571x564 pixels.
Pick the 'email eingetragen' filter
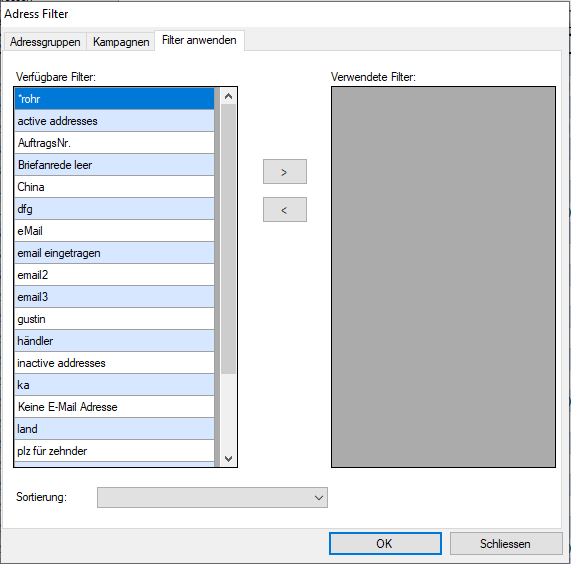(114, 253)
